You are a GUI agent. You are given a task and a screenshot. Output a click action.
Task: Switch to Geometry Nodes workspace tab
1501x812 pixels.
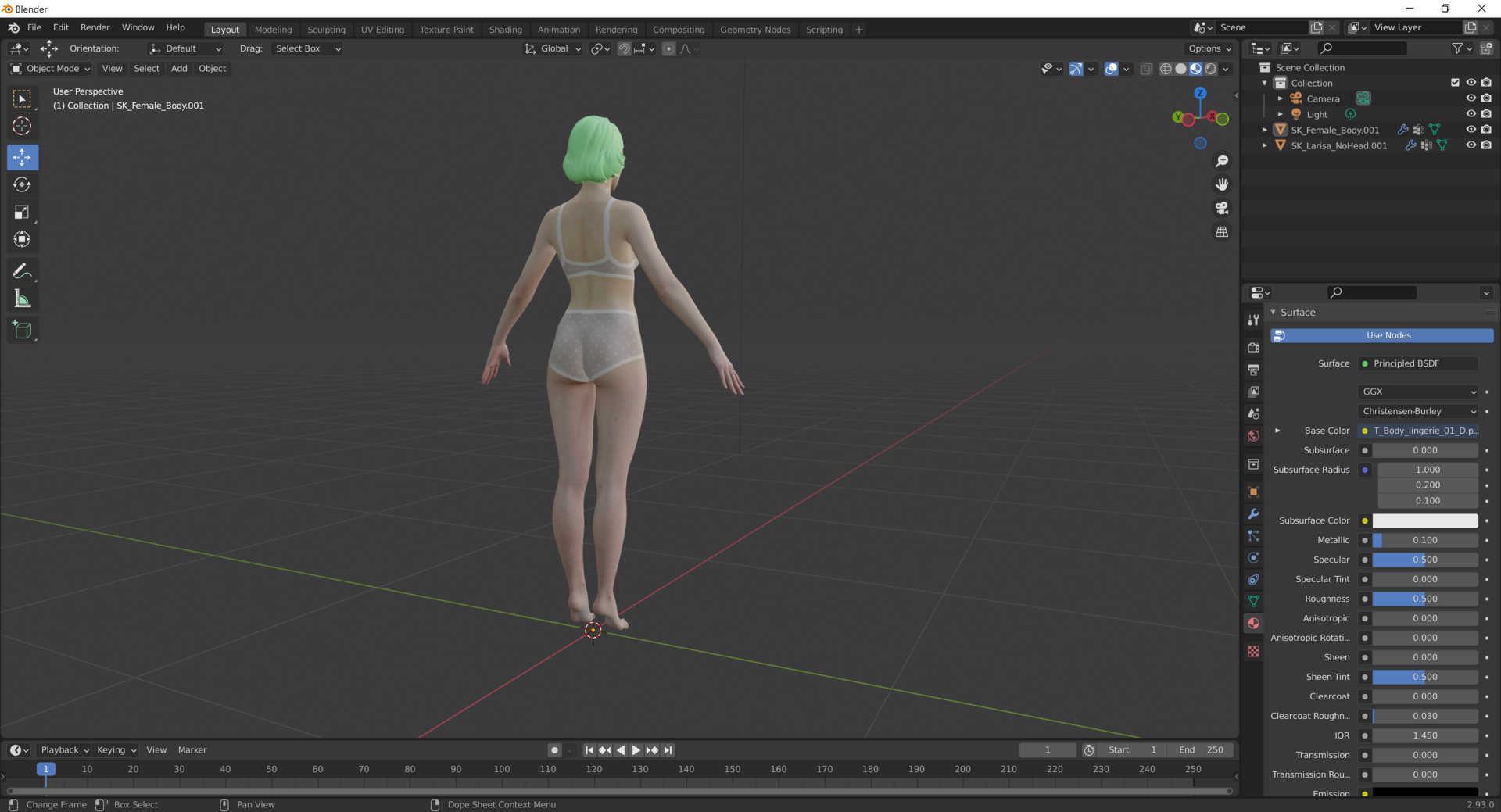tap(755, 30)
